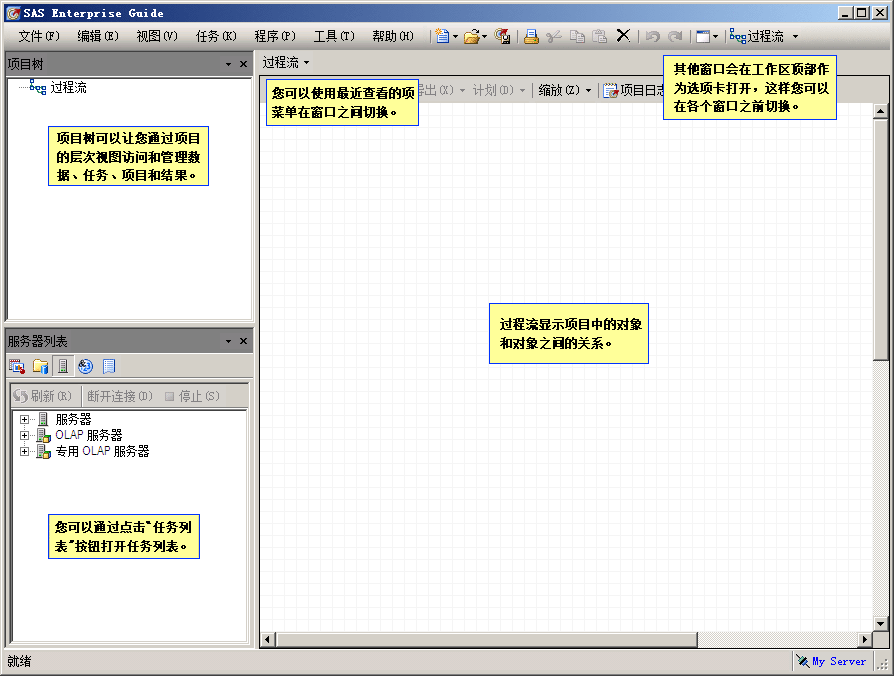
Task: Click My Server in the status bar
Action: [838, 661]
